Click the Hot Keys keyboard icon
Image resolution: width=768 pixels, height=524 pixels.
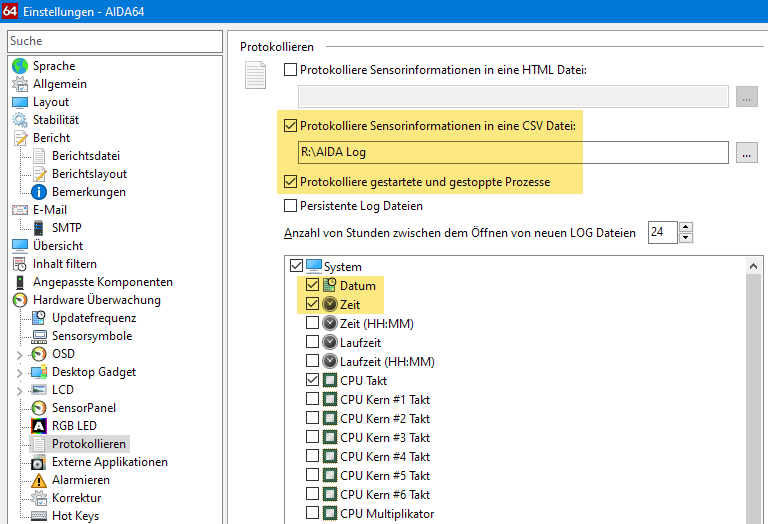point(39,516)
